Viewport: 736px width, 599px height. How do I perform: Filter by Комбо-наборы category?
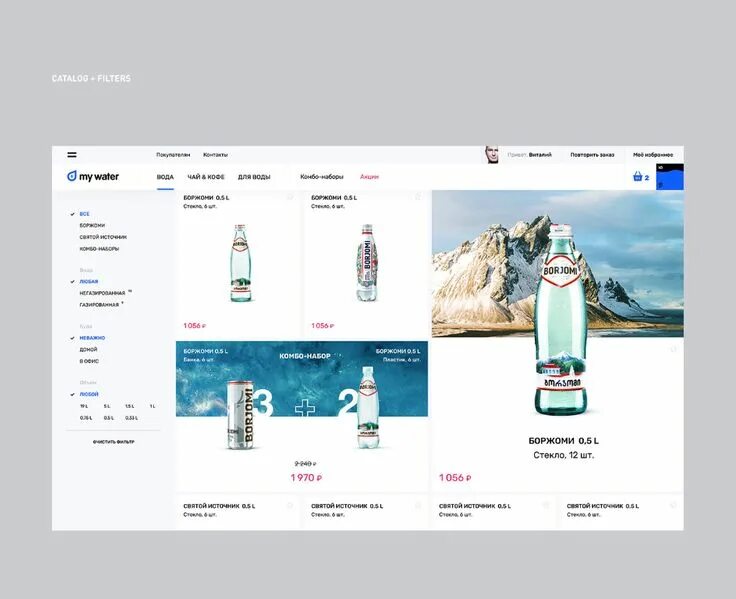coord(99,249)
